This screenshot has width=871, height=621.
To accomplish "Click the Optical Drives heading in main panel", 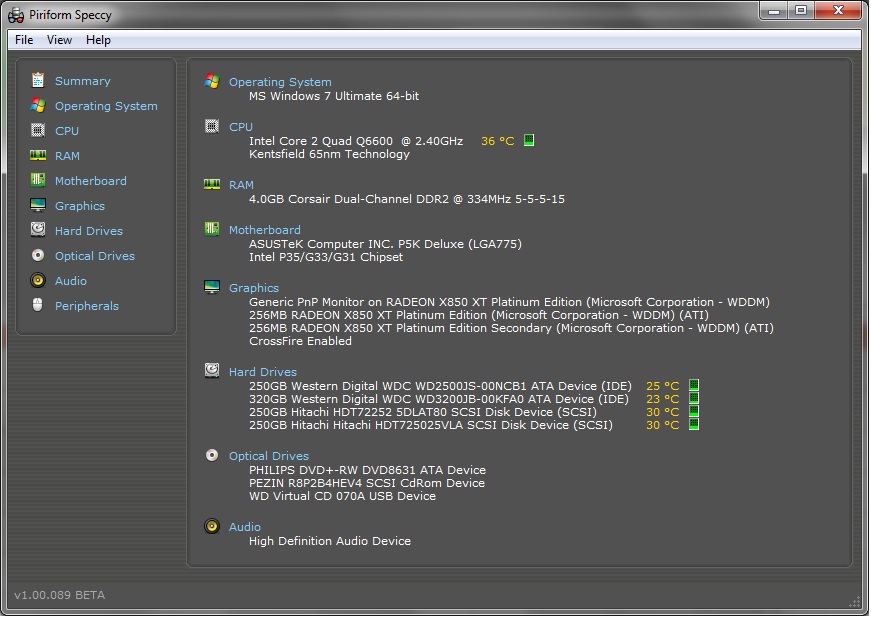I will 269,456.
